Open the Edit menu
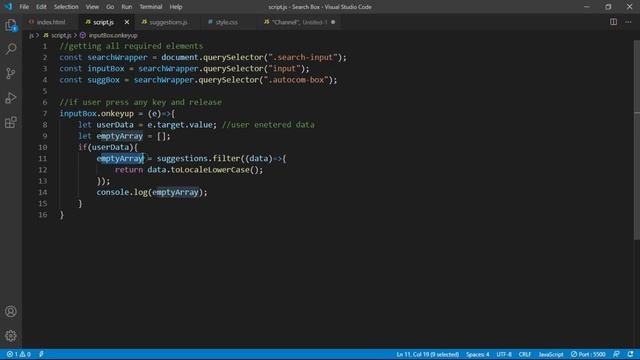Image resolution: width=640 pixels, height=360 pixels. click(41, 7)
